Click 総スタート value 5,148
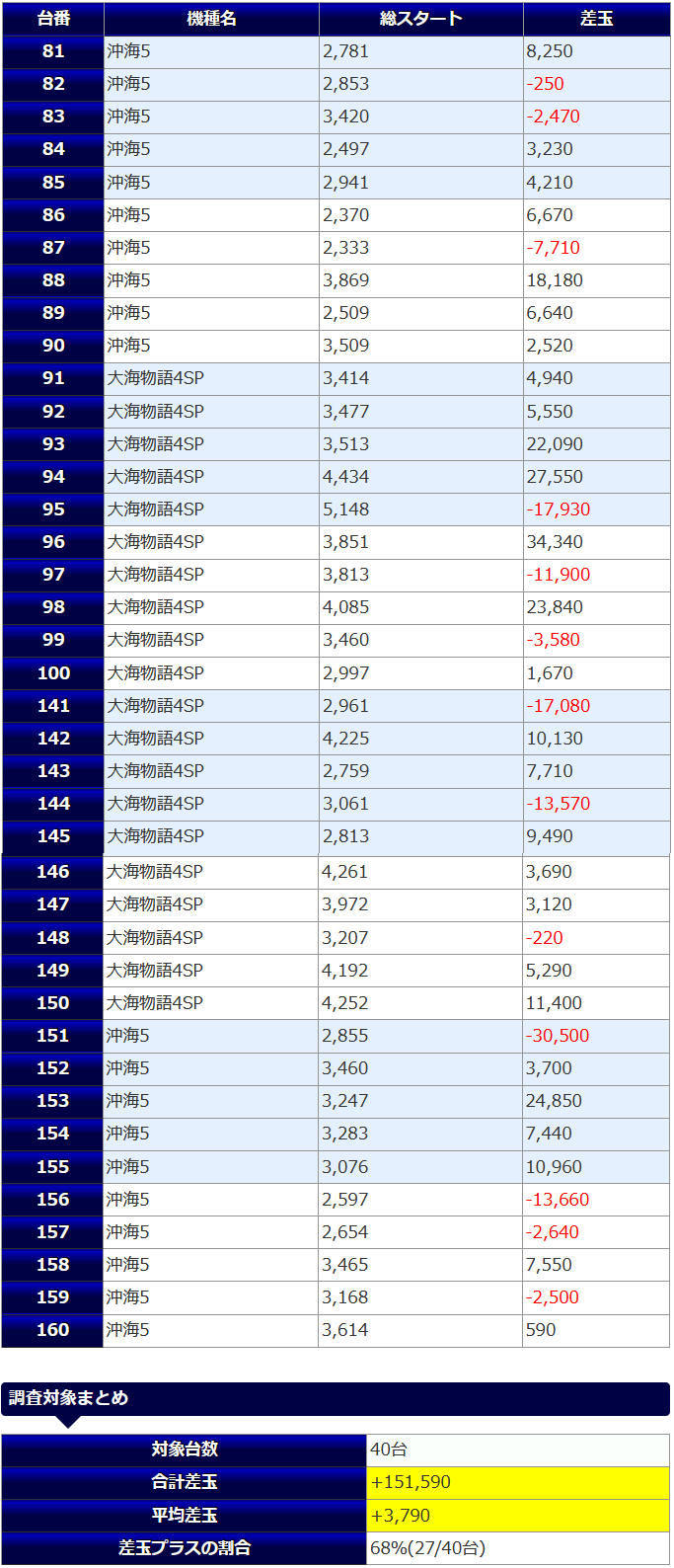 coord(346,510)
